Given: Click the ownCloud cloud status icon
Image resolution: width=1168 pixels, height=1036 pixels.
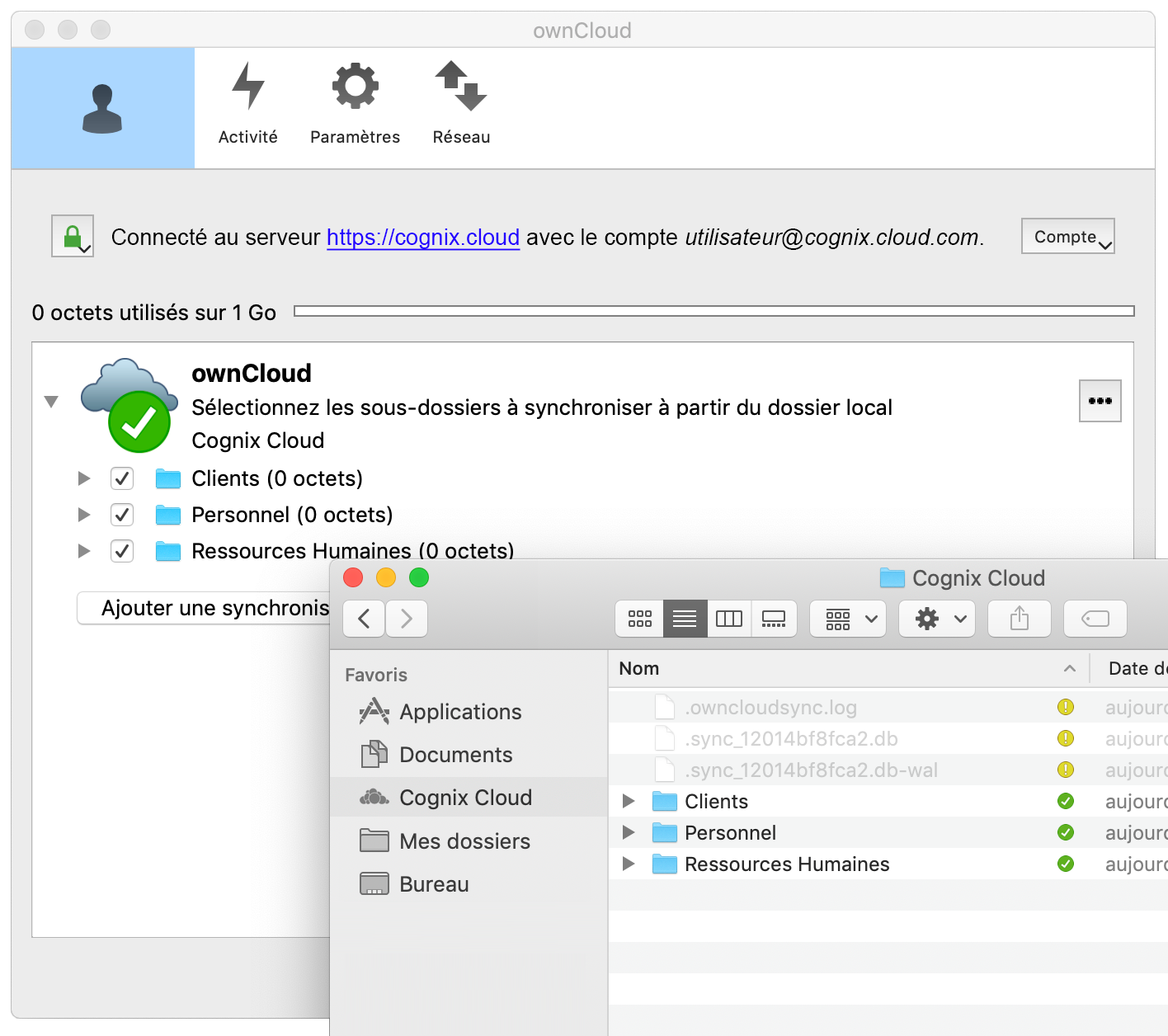Looking at the screenshot, I should (130, 405).
